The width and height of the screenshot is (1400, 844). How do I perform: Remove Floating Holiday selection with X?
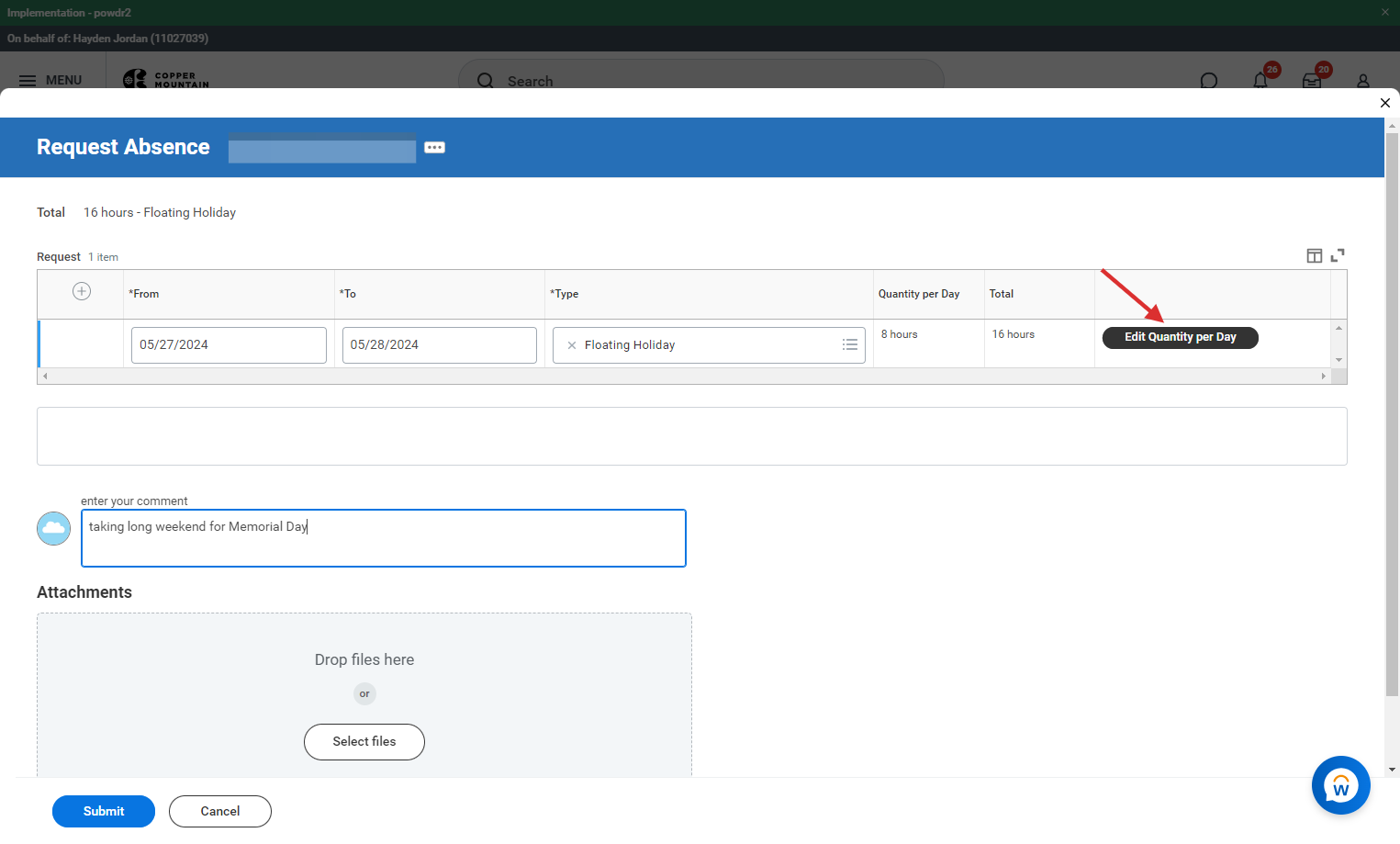[572, 345]
